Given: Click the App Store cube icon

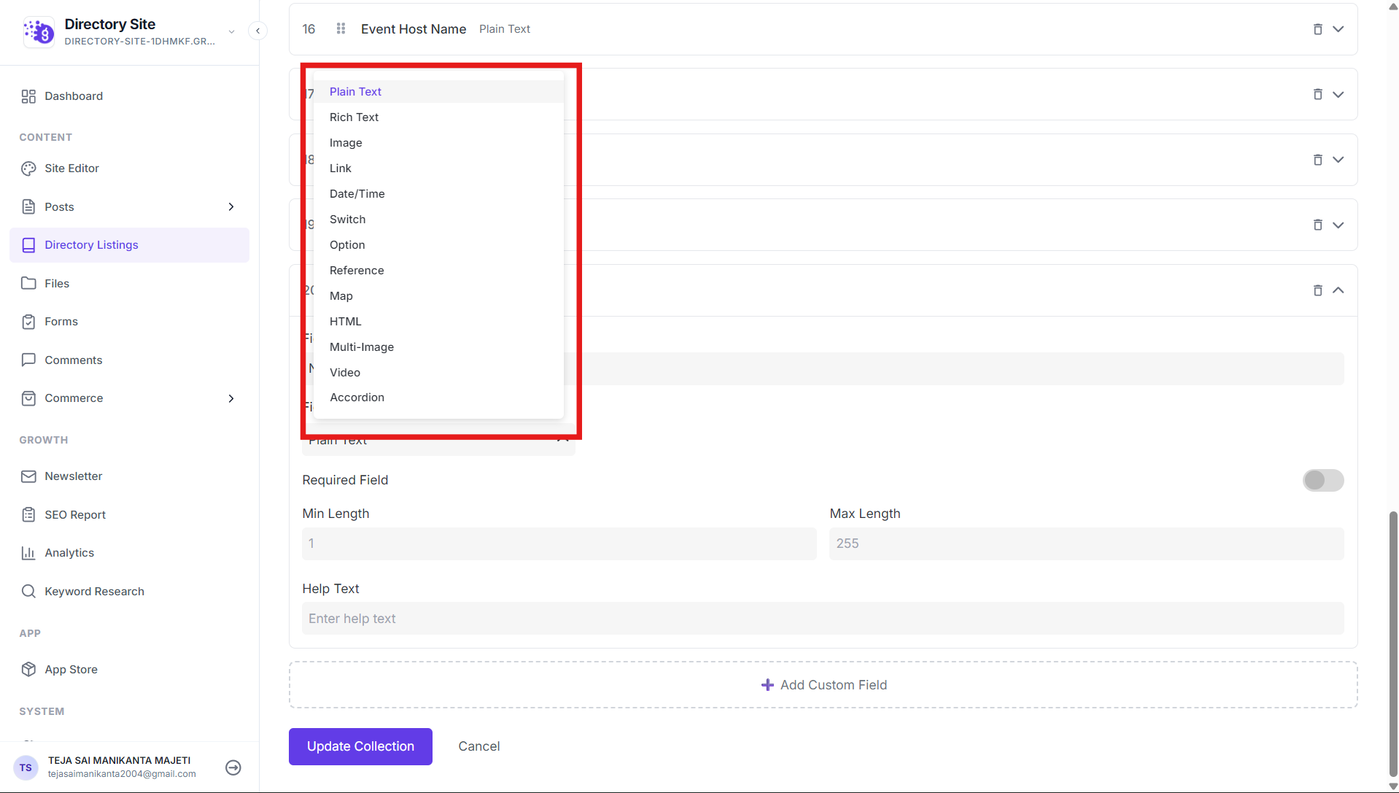Looking at the screenshot, I should (28, 669).
